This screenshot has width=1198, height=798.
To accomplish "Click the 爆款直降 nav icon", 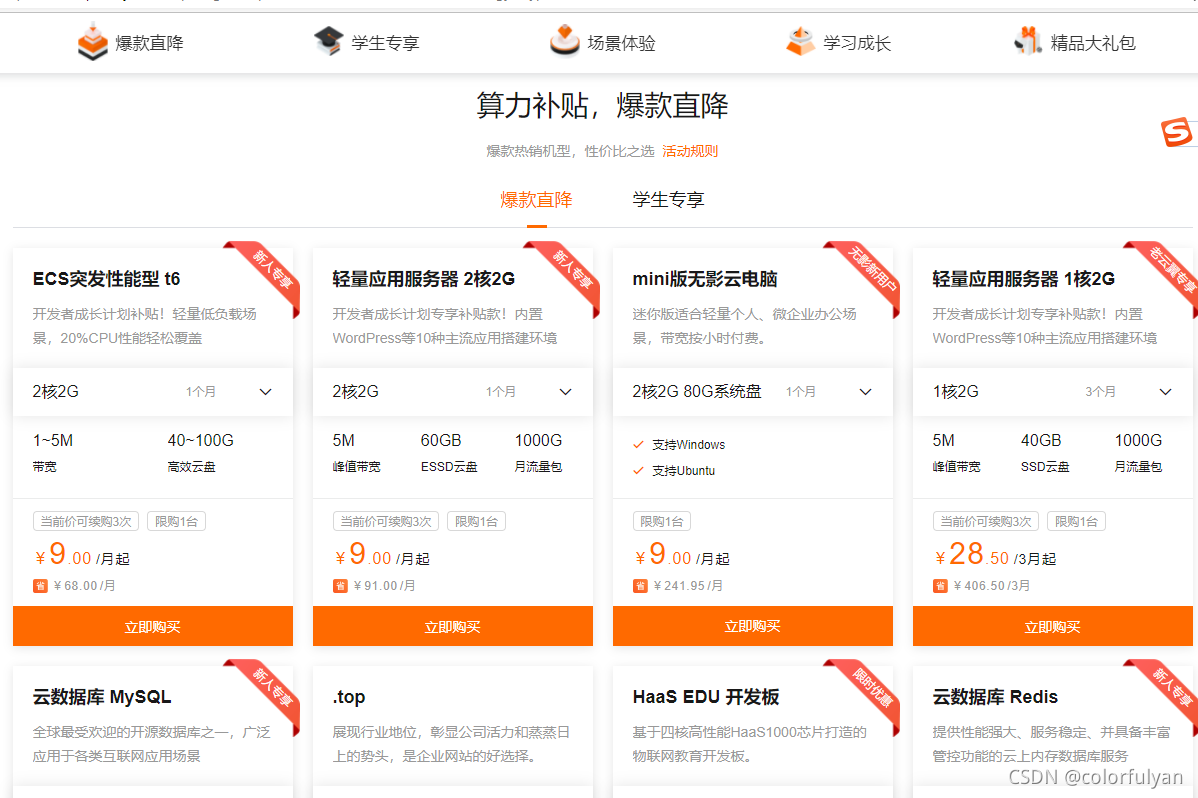I will (x=92, y=41).
